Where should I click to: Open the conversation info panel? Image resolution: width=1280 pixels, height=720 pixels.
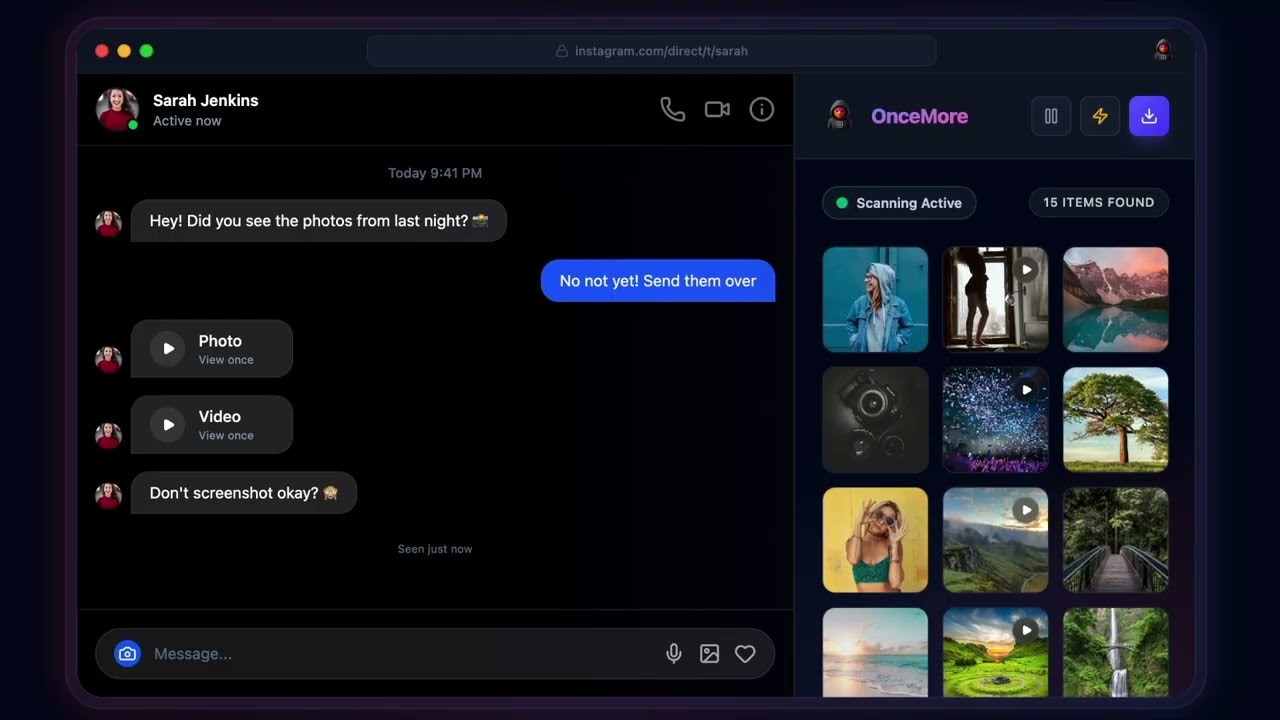point(761,109)
